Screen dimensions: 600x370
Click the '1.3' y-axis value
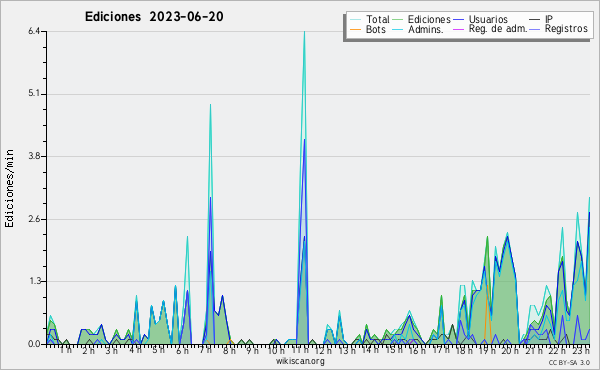tap(34, 281)
